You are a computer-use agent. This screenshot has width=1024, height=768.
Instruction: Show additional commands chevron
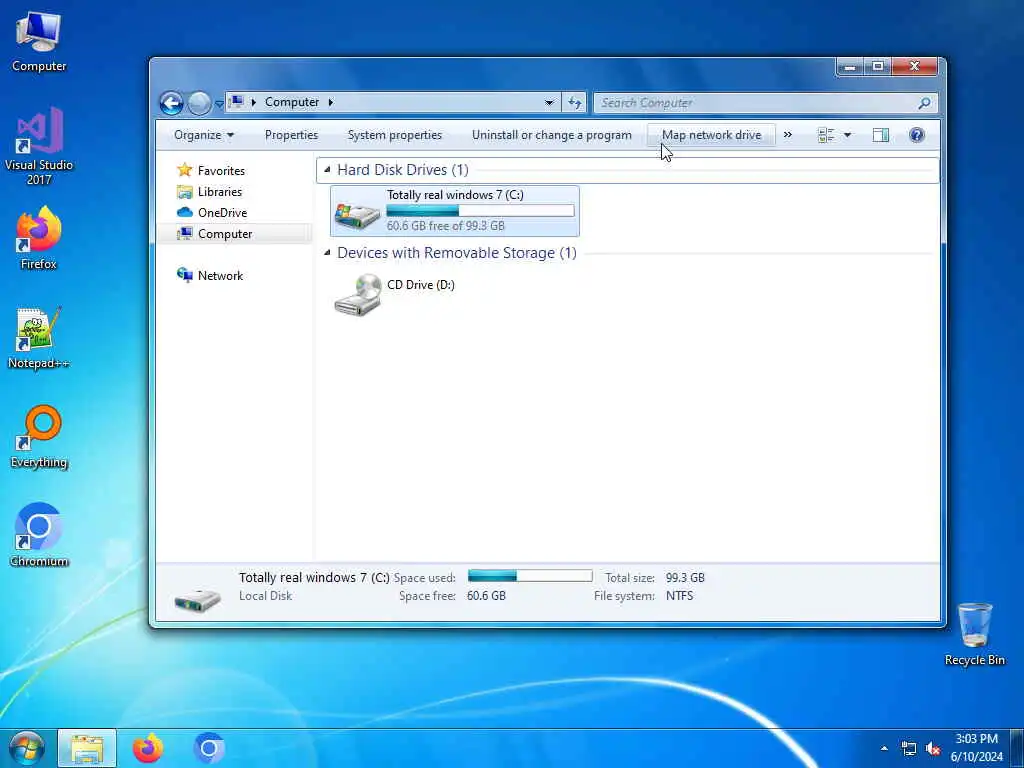point(788,135)
